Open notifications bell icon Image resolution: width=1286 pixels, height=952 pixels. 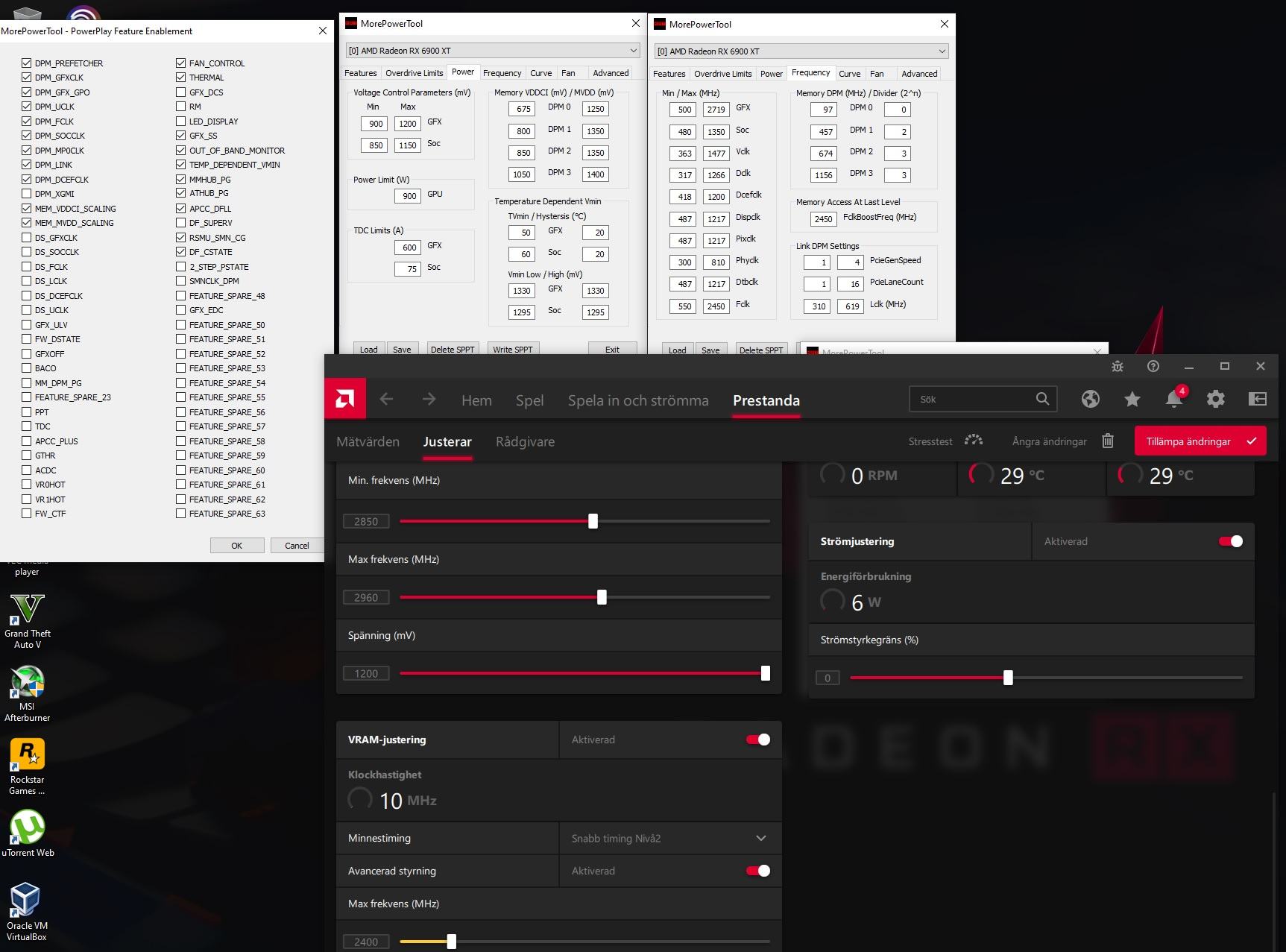(1174, 399)
